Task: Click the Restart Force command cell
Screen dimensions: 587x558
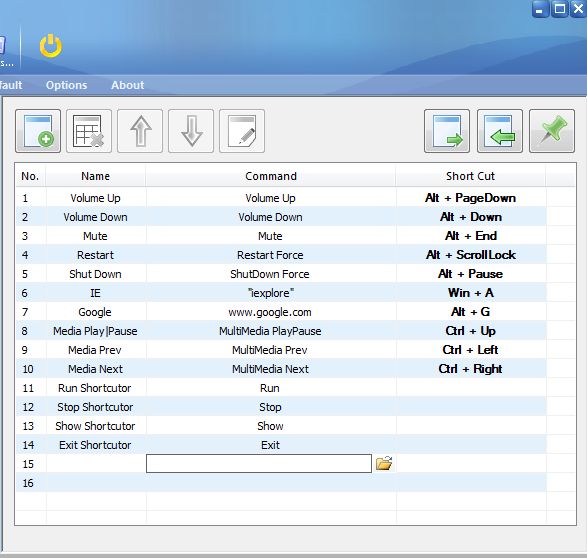Action: 271,255
